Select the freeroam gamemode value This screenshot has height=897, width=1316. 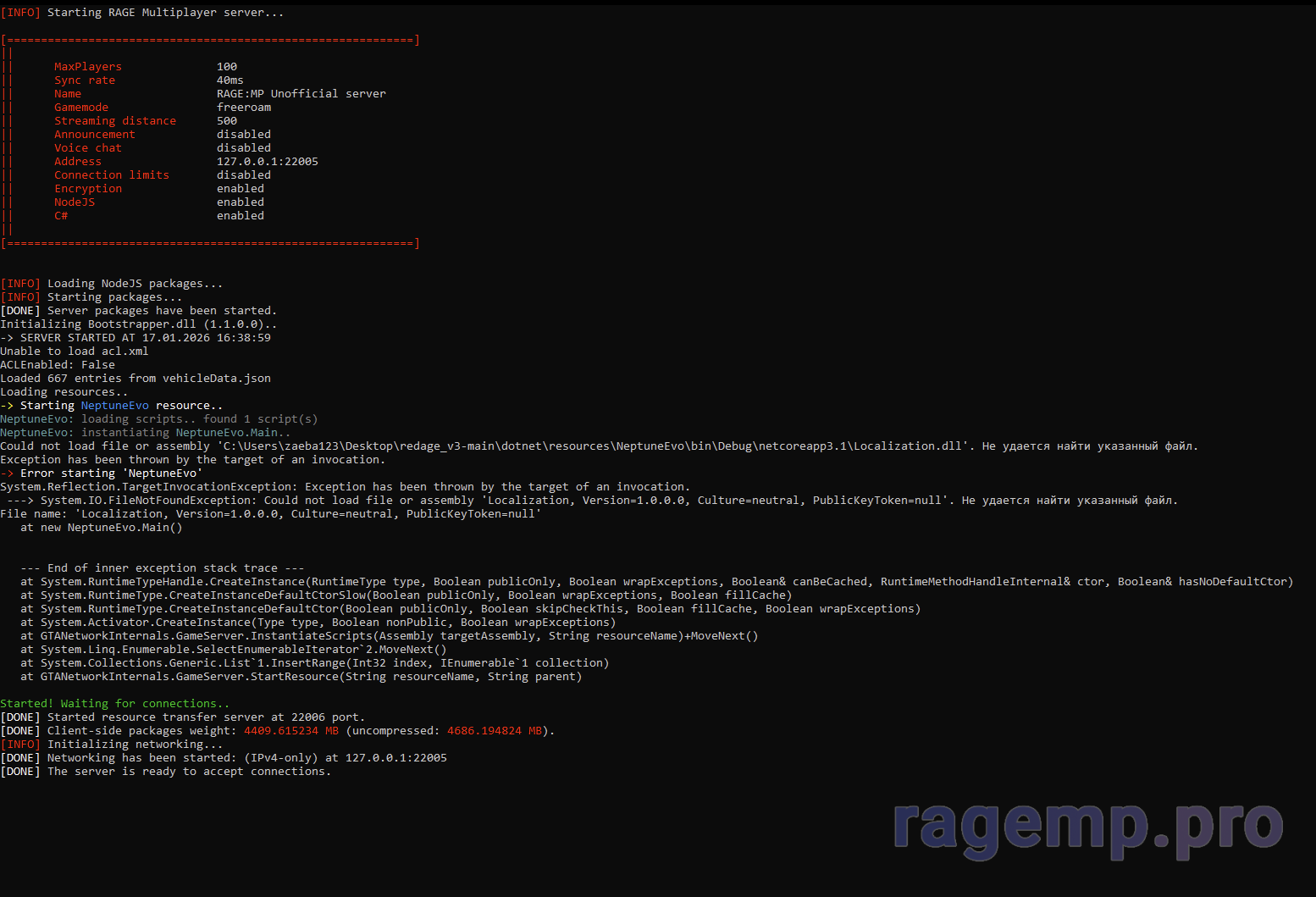tap(244, 108)
